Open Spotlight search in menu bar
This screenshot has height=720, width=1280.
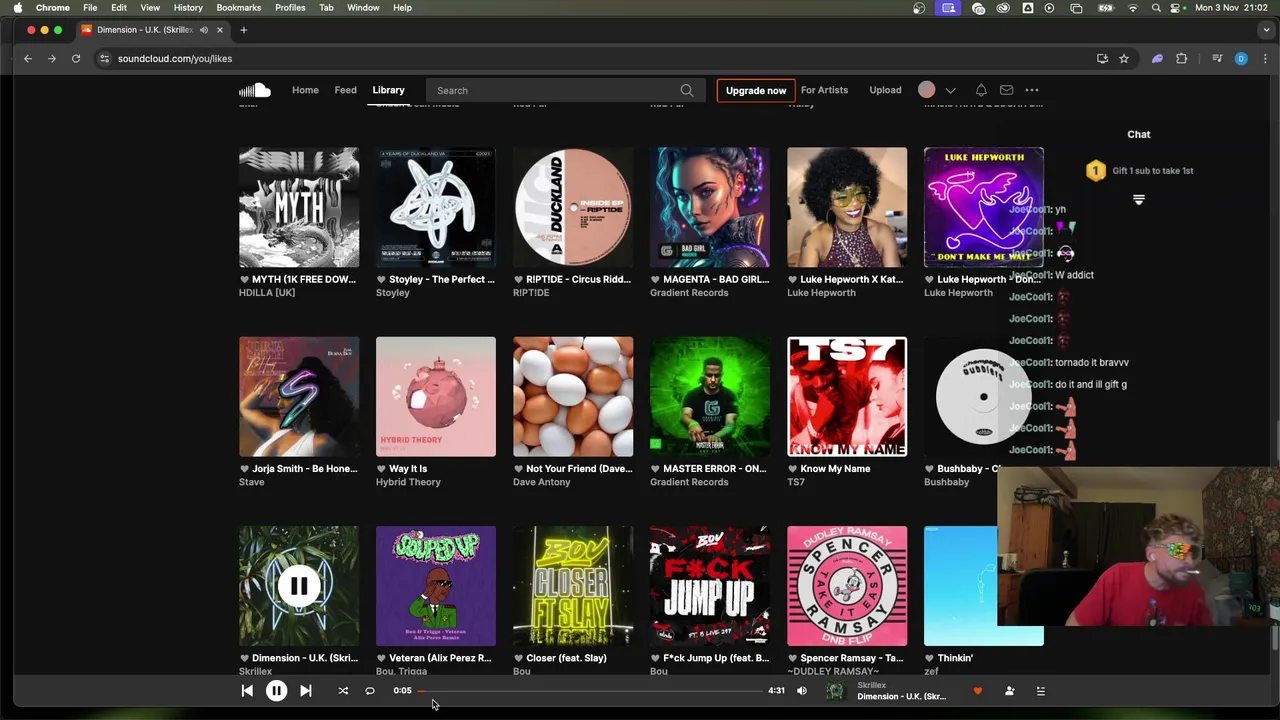click(1156, 8)
